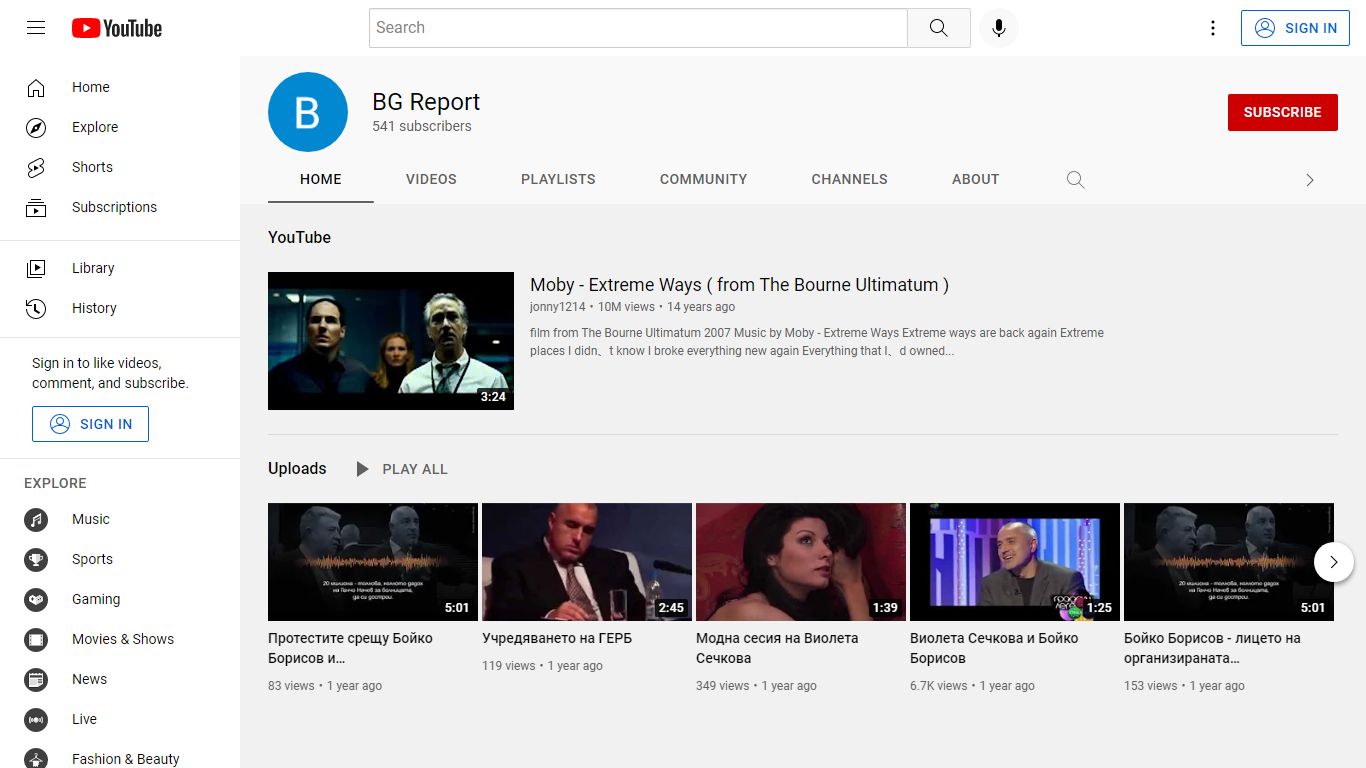The width and height of the screenshot is (1366, 768).
Task: Click the Shorts label in sidebar
Action: pos(92,168)
